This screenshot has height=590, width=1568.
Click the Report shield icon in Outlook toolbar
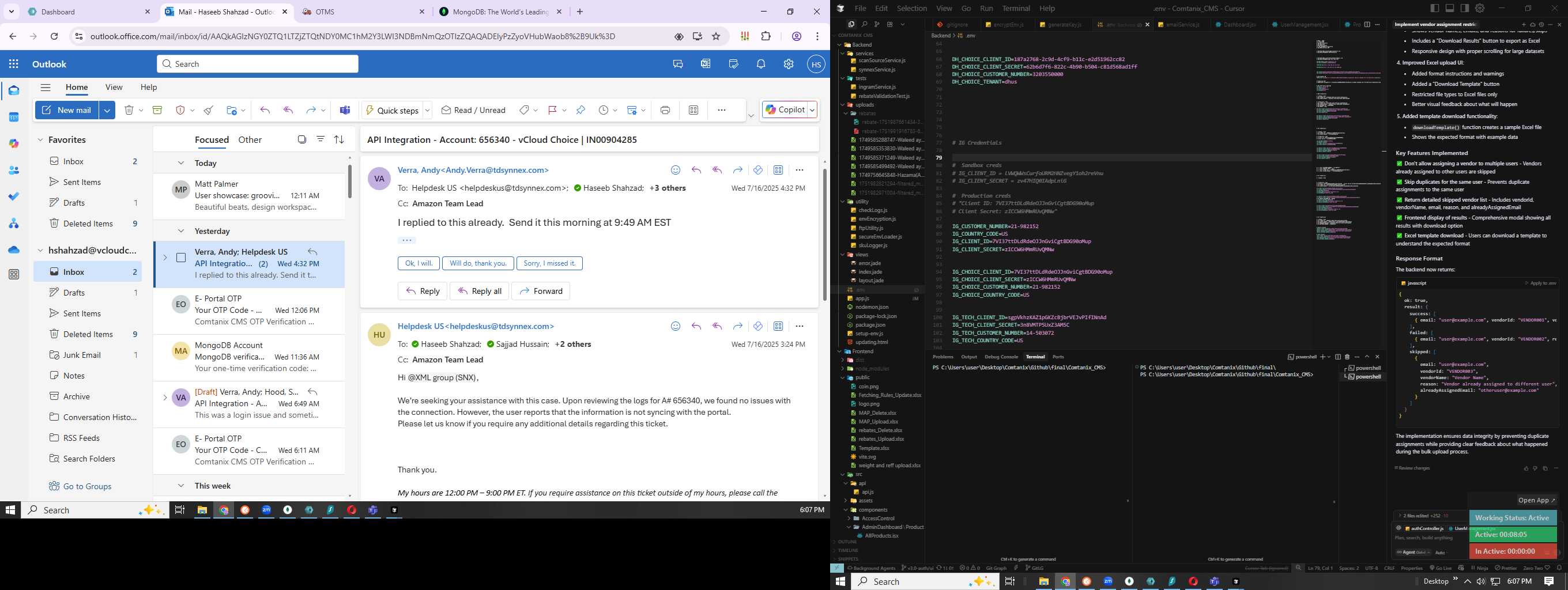coord(180,110)
